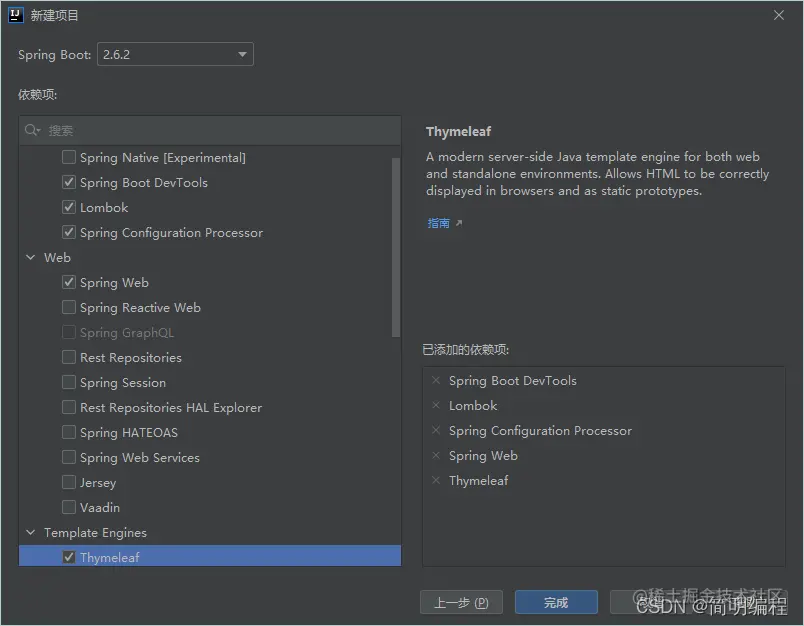Check Spring Session dependency

[69, 382]
